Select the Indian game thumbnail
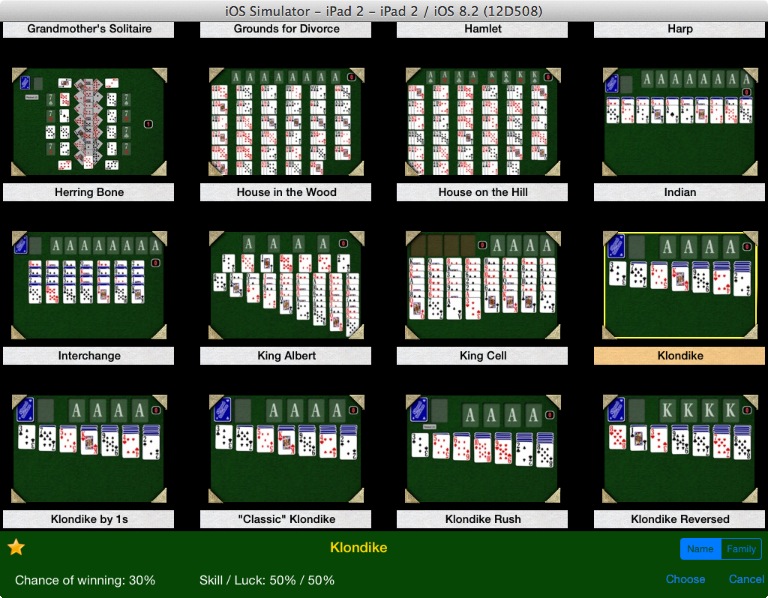 pyautogui.click(x=680, y=122)
